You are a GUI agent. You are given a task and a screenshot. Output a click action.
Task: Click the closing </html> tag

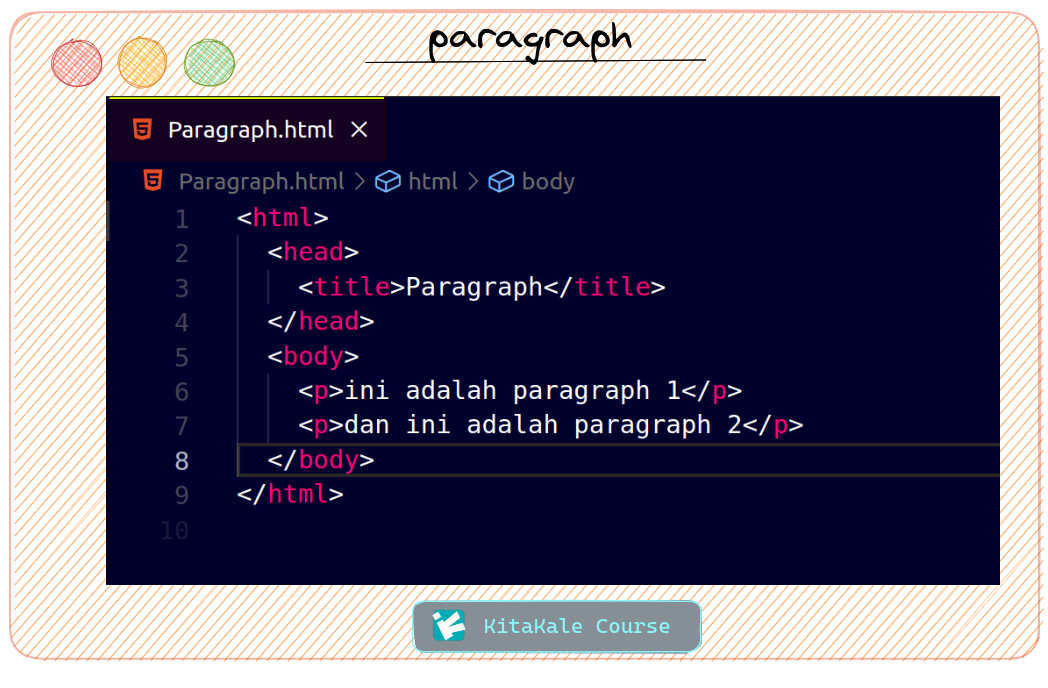(290, 494)
